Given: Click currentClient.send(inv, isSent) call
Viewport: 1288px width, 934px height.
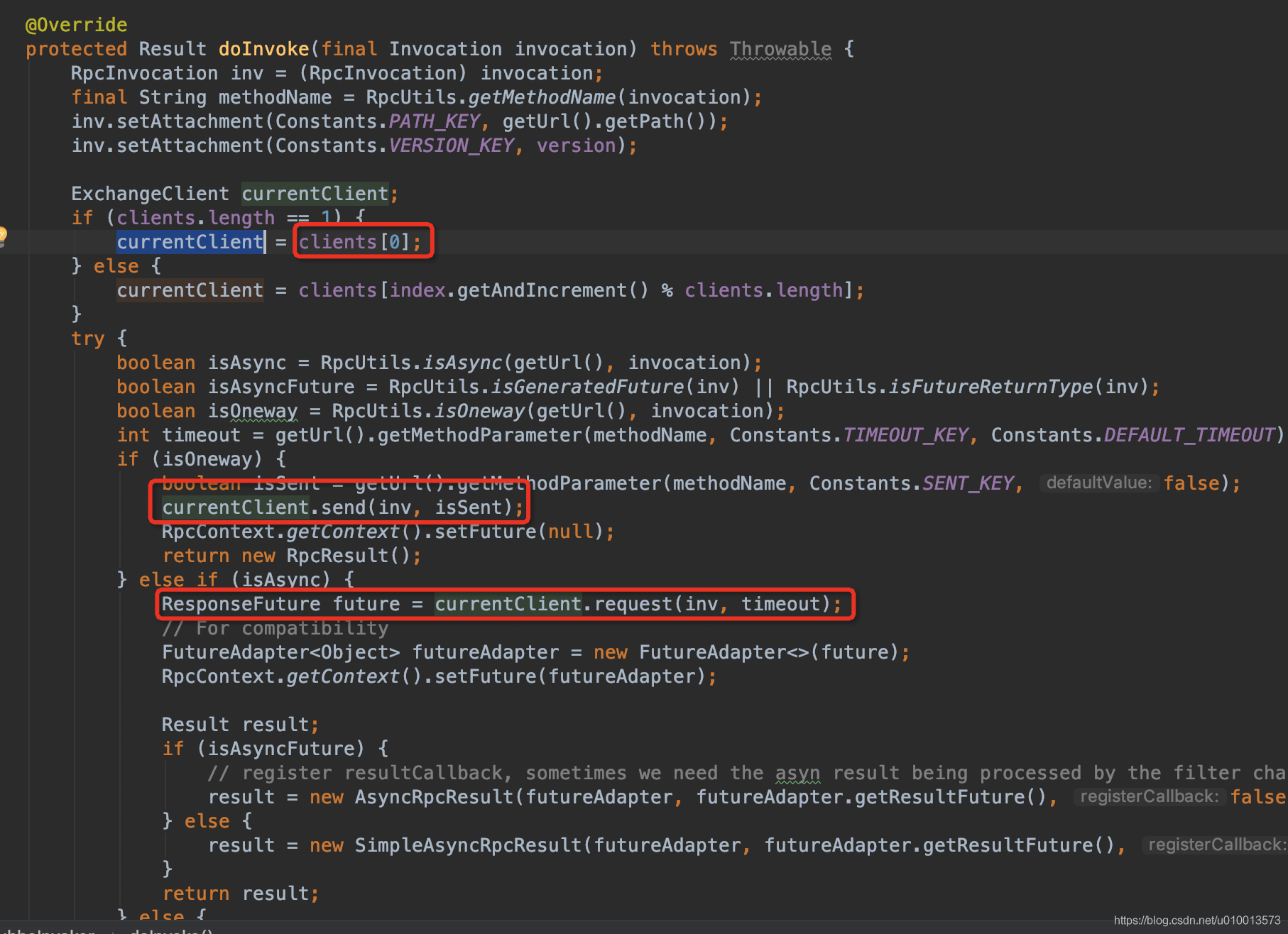Looking at the screenshot, I should tap(338, 507).
